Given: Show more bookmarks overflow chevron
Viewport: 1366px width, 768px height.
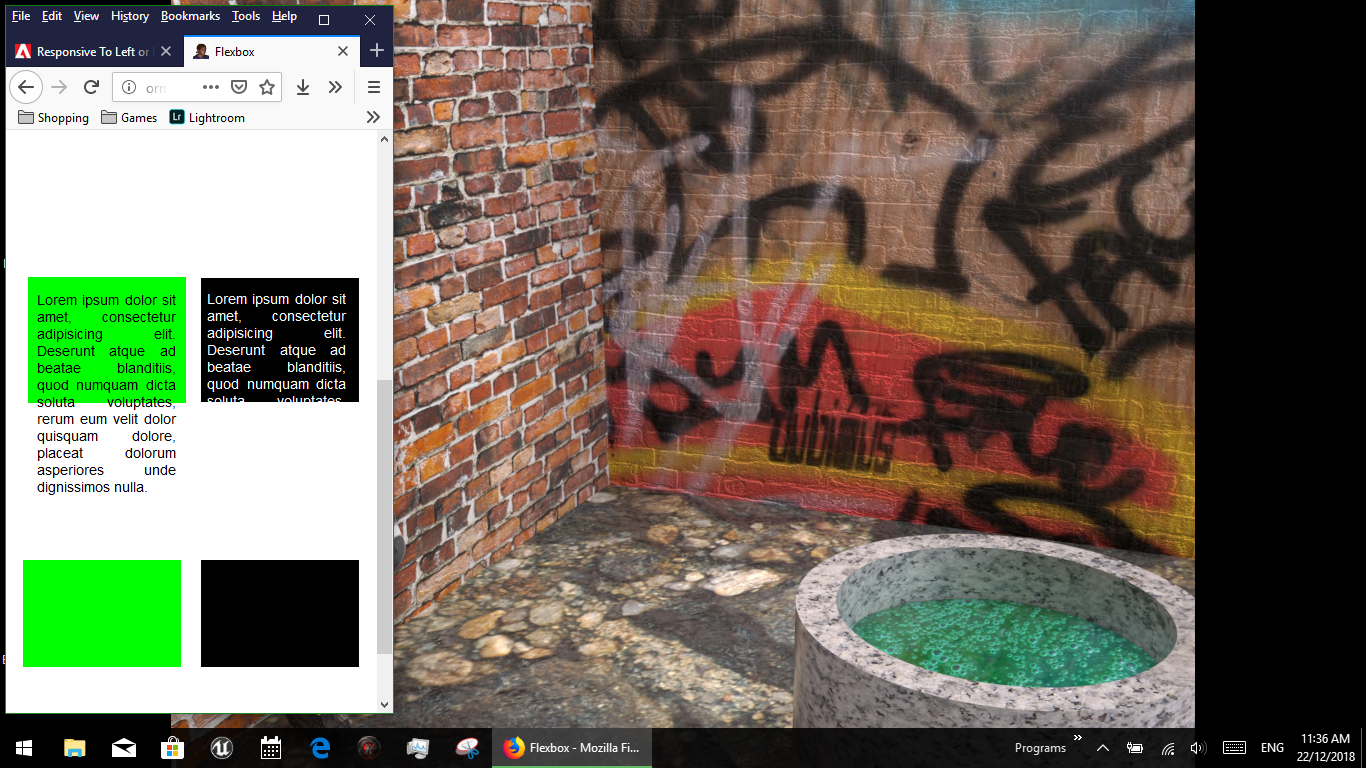Looking at the screenshot, I should point(373,117).
